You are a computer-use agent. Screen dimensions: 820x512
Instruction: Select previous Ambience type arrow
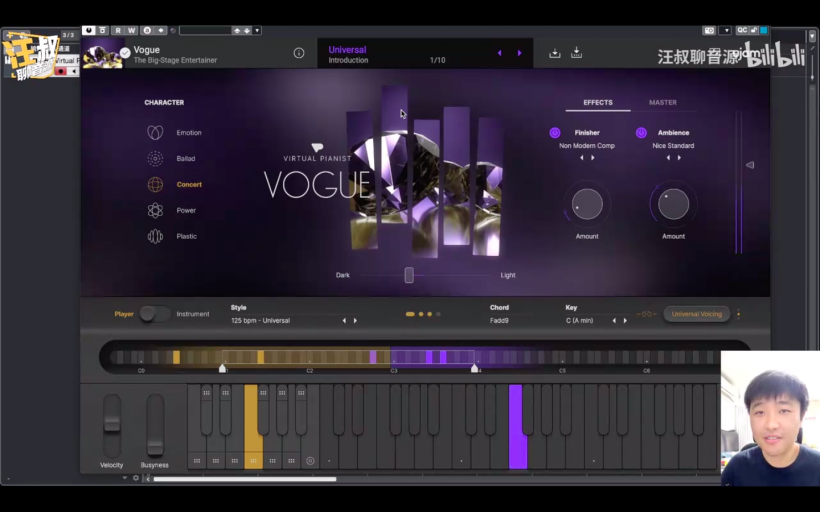(668, 157)
